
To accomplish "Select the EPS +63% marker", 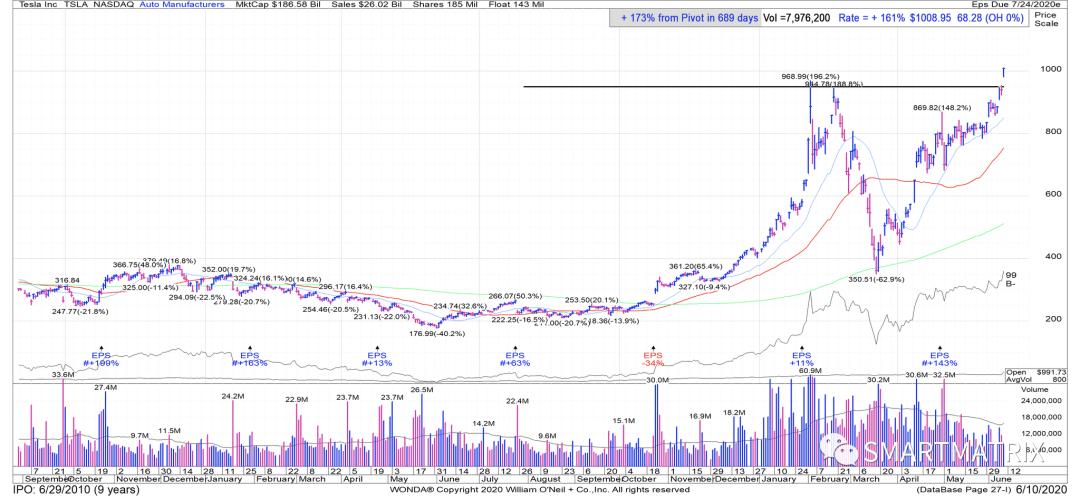I will click(x=514, y=360).
